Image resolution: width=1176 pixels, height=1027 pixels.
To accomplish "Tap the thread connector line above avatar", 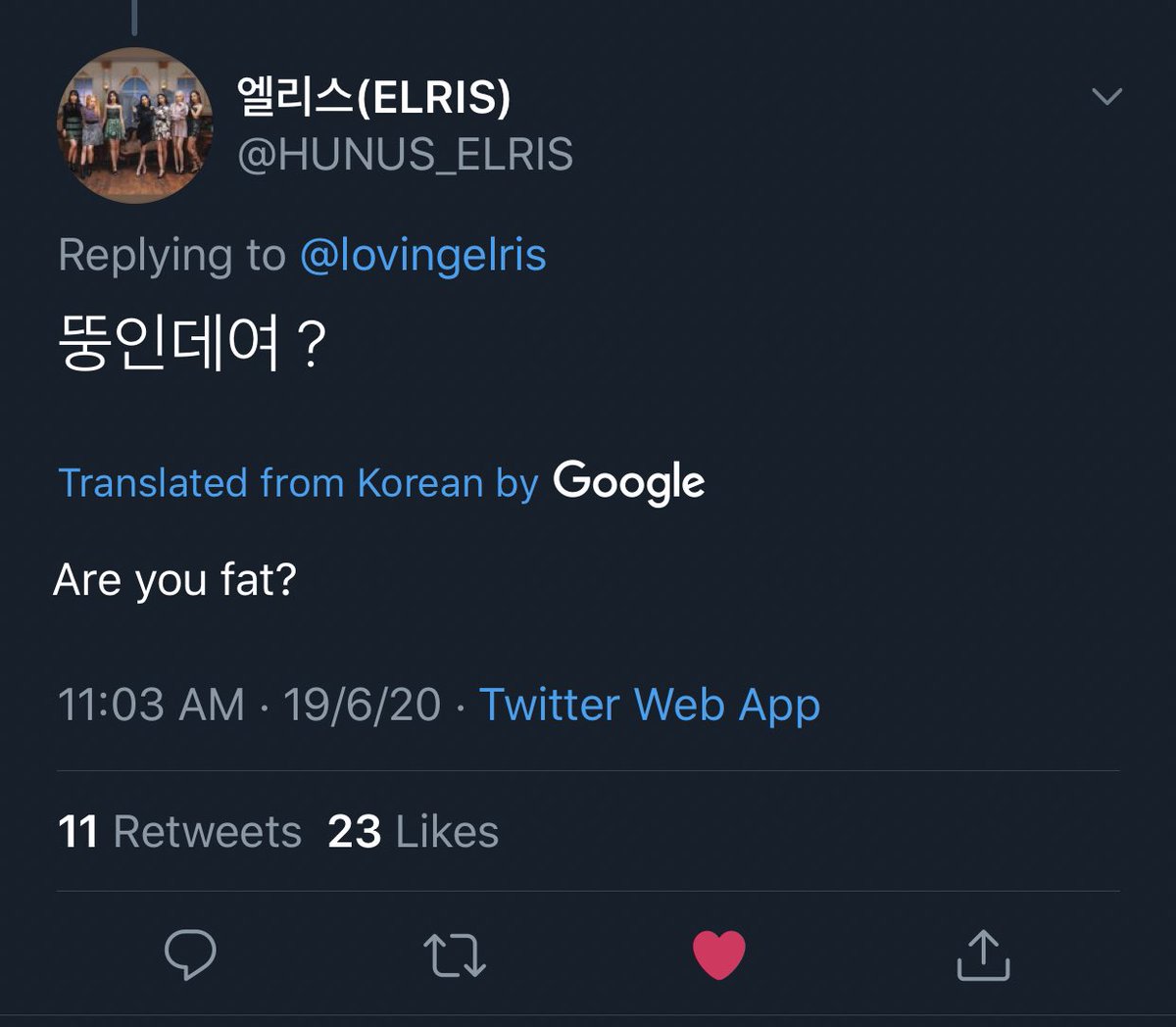I will point(134,17).
